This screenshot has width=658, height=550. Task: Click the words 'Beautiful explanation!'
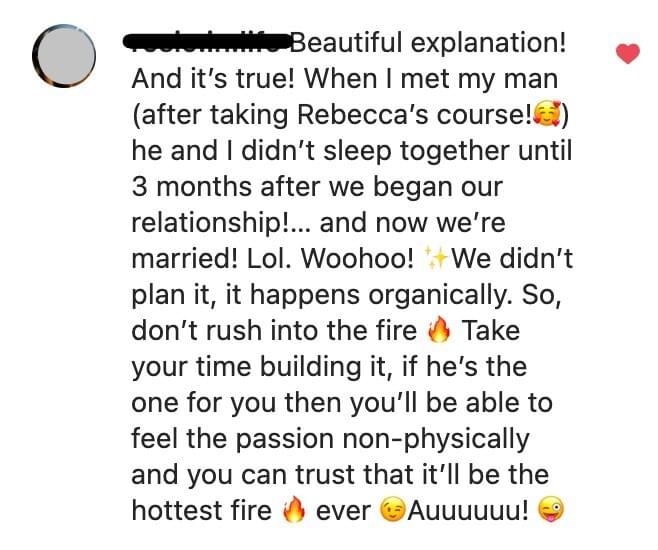coord(428,43)
